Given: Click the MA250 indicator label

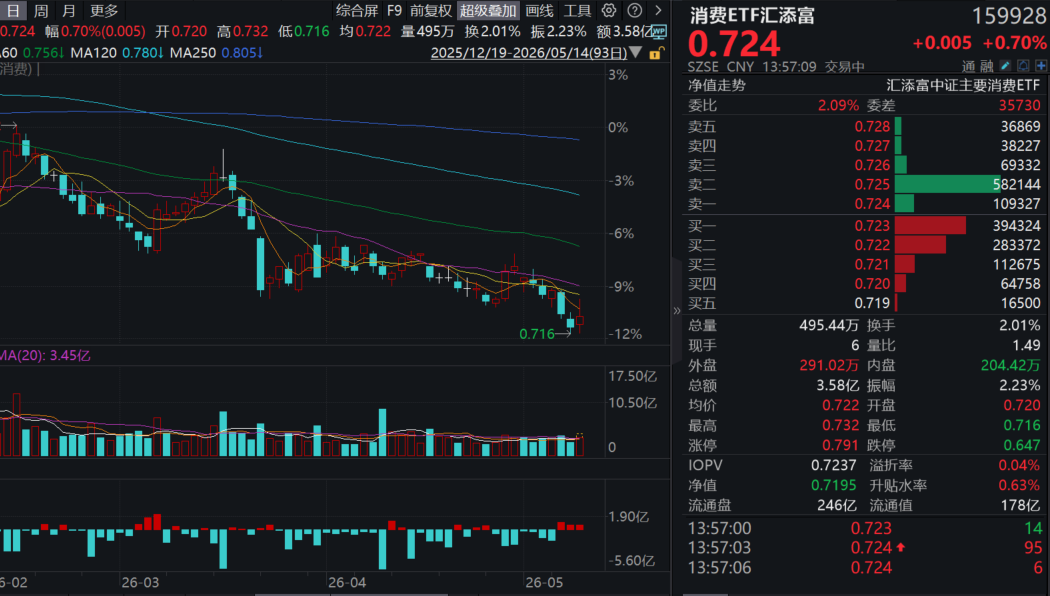Looking at the screenshot, I should pos(193,52).
